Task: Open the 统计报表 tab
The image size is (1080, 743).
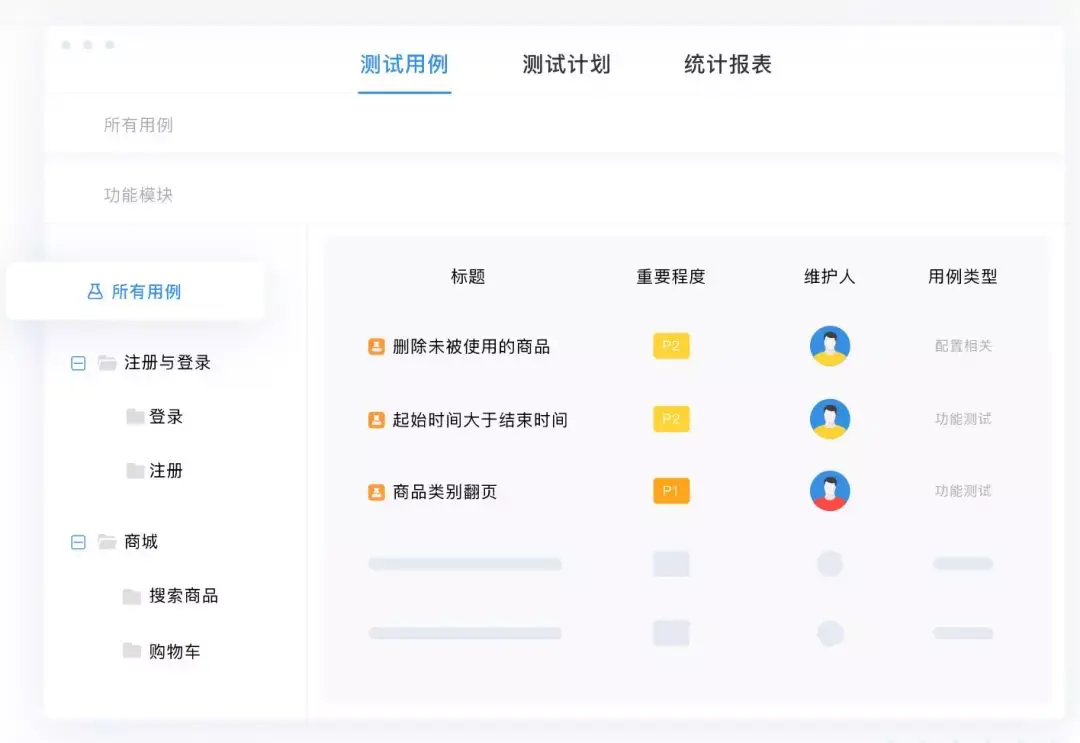Action: tap(727, 64)
